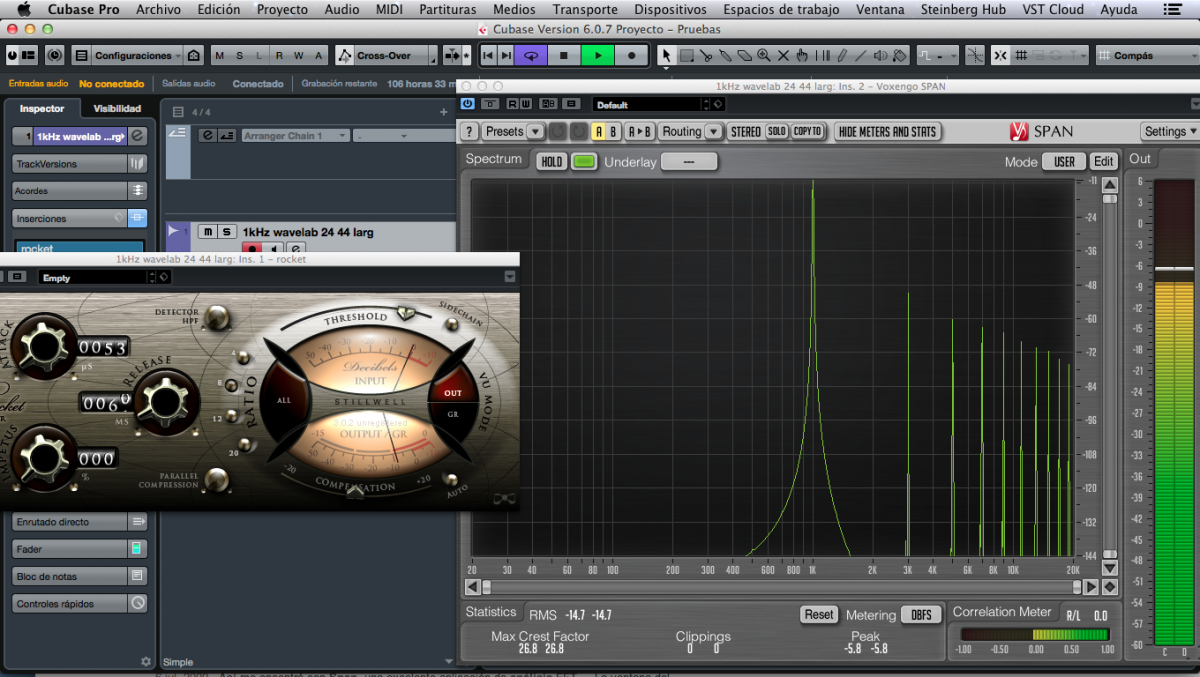Screen dimensions: 1200x677
Task: Switch to the Visibilidad tab
Action: 117,108
